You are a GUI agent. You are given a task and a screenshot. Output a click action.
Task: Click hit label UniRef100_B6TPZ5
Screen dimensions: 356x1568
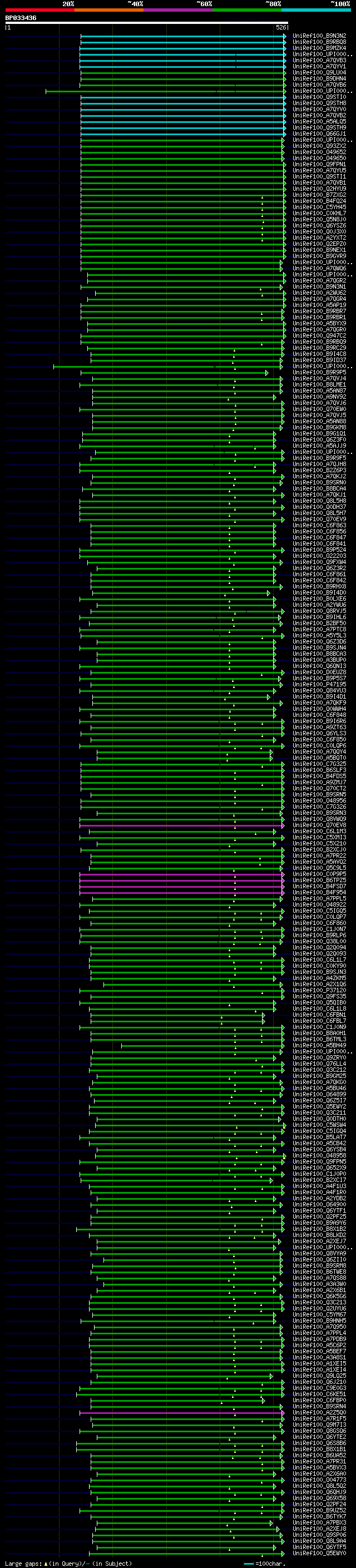click(319, 880)
